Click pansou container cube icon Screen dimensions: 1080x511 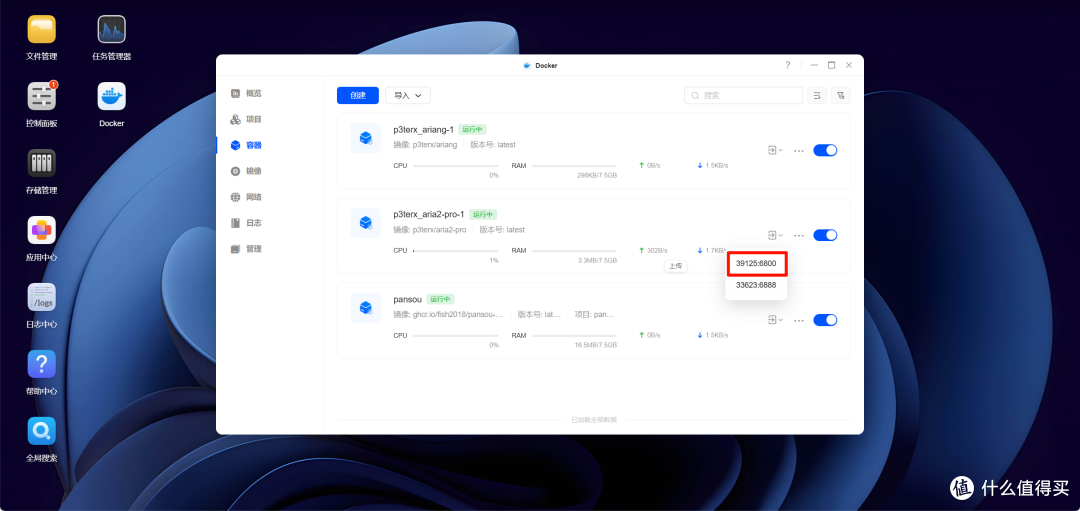click(366, 308)
